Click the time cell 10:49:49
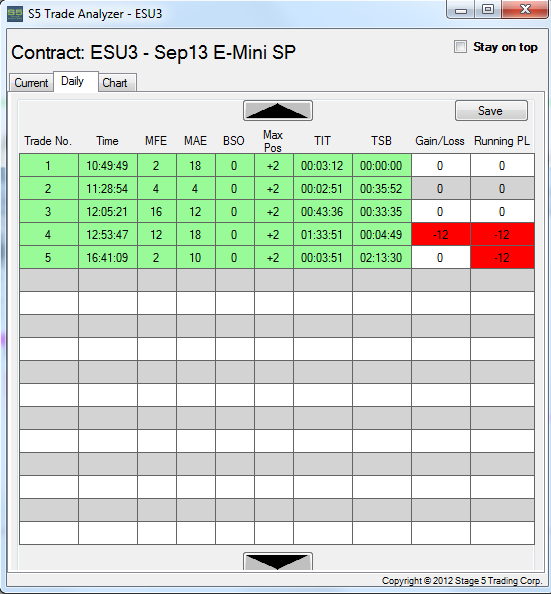 (x=108, y=165)
